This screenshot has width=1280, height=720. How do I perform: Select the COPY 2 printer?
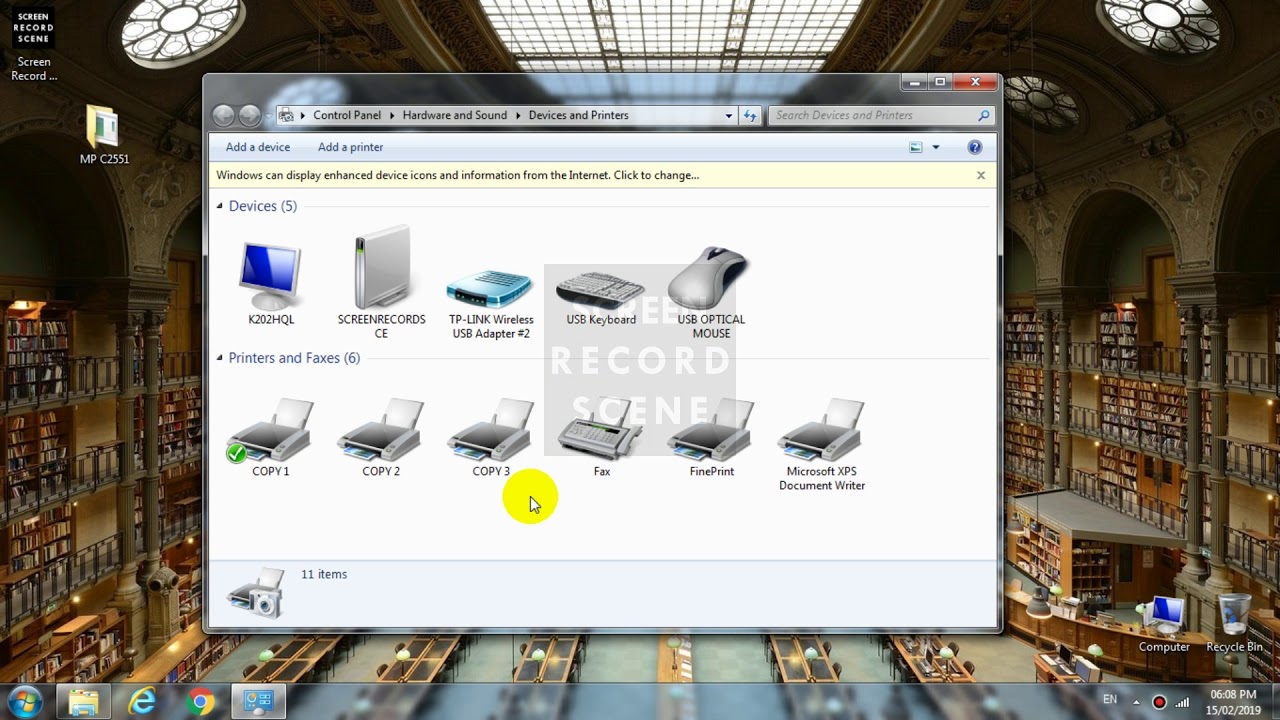pos(381,437)
